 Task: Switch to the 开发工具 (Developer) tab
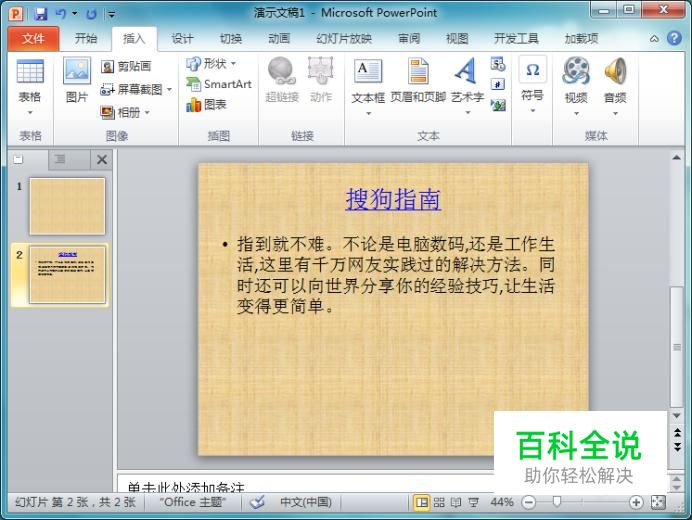click(516, 38)
